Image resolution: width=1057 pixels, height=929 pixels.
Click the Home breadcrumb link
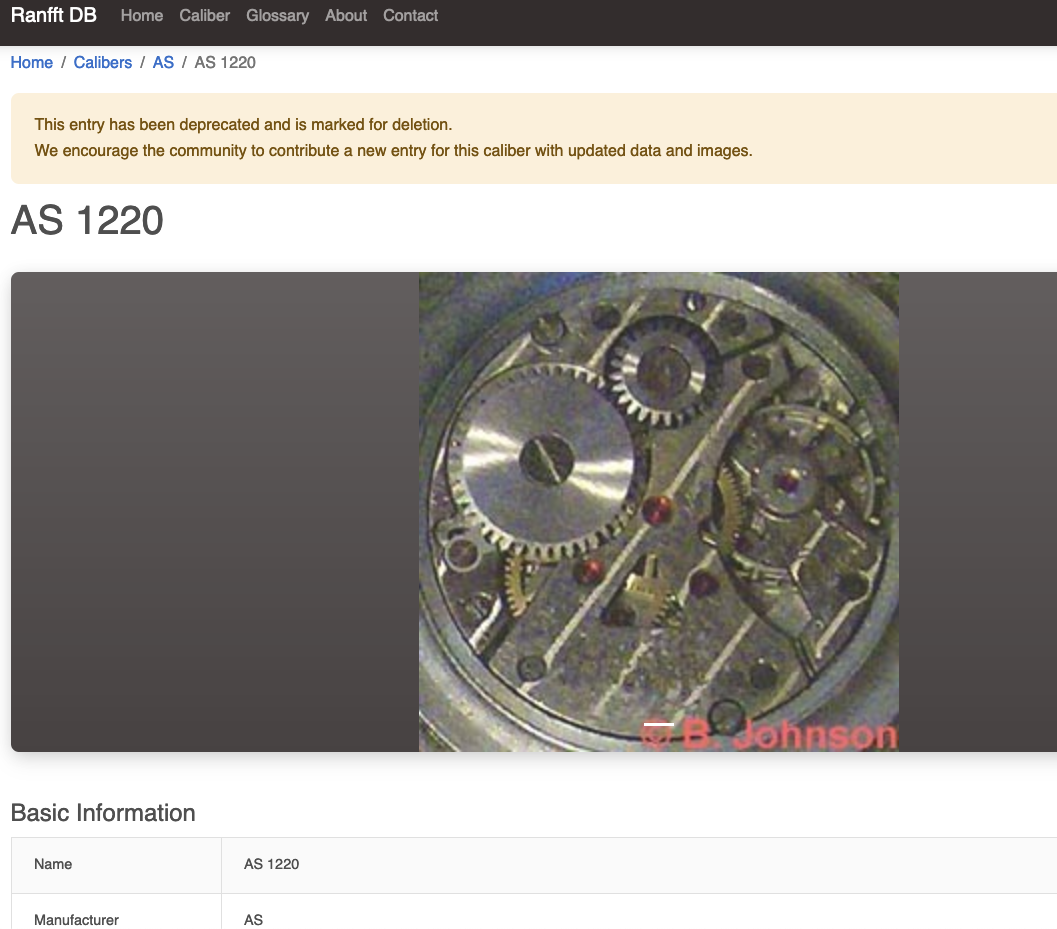[31, 62]
